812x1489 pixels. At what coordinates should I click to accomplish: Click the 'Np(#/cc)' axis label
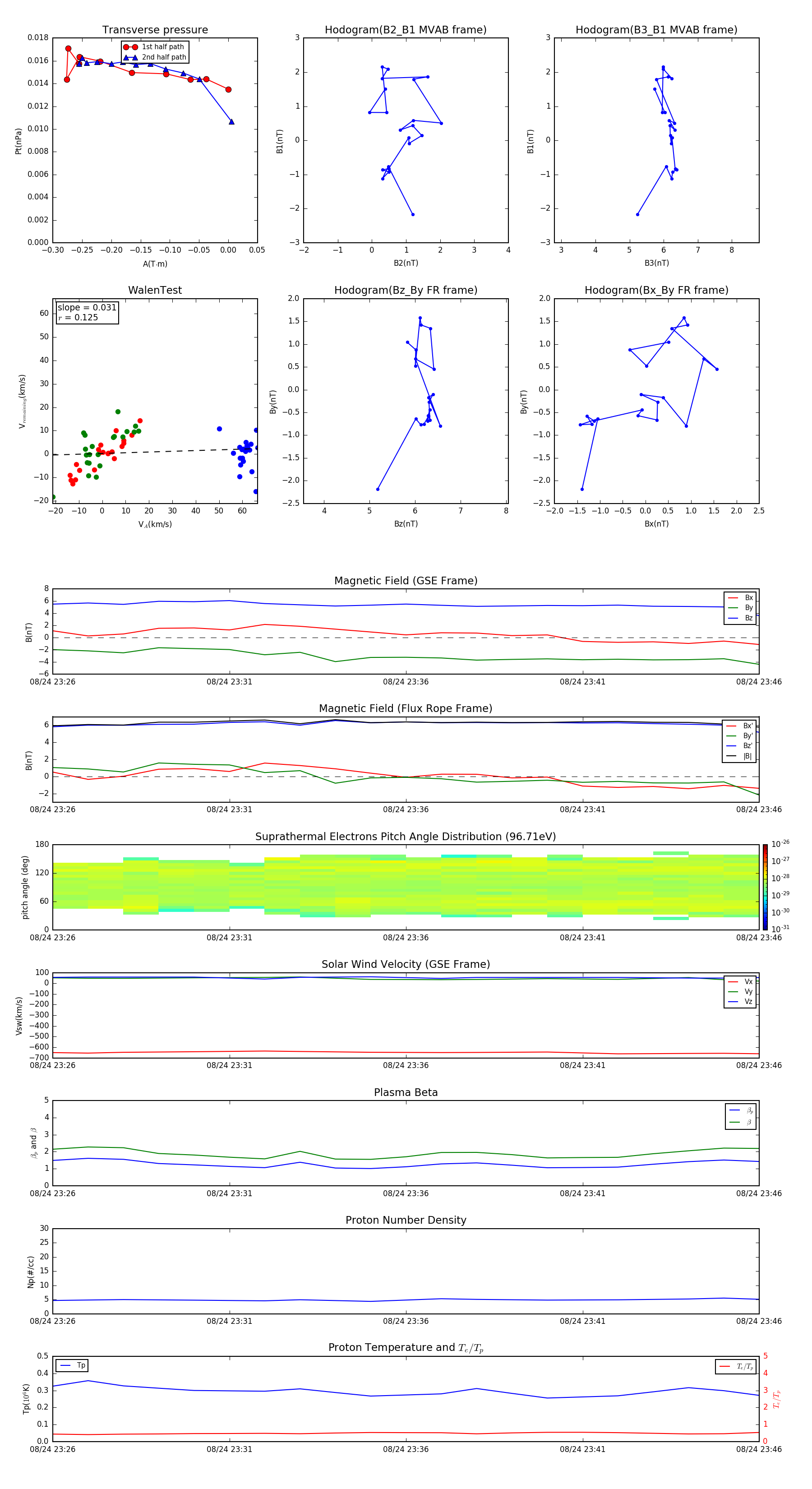(x=31, y=1272)
